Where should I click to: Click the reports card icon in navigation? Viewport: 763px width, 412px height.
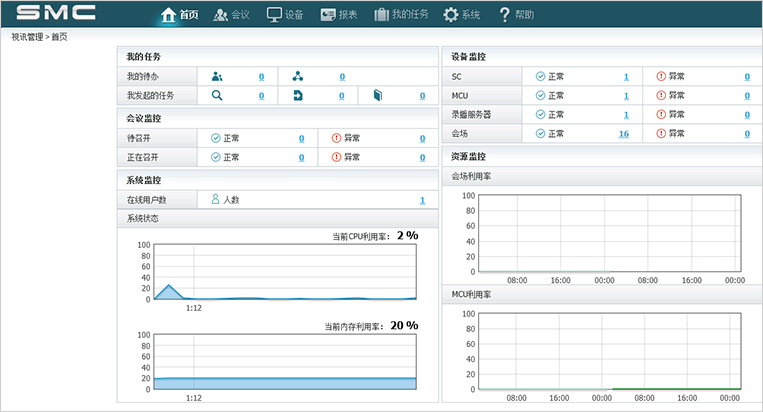coord(328,15)
